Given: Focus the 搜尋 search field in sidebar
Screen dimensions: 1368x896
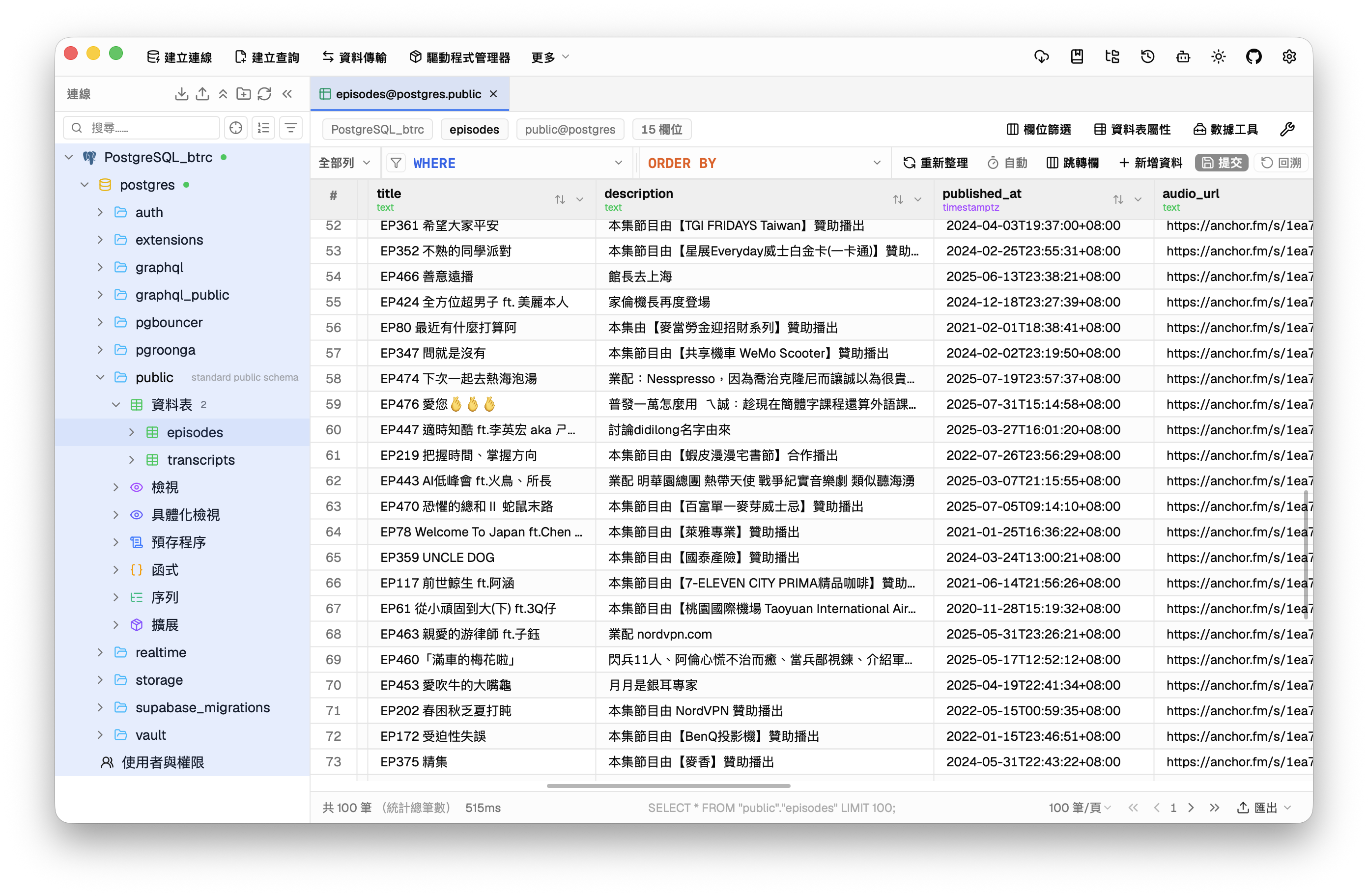Looking at the screenshot, I should coord(142,128).
